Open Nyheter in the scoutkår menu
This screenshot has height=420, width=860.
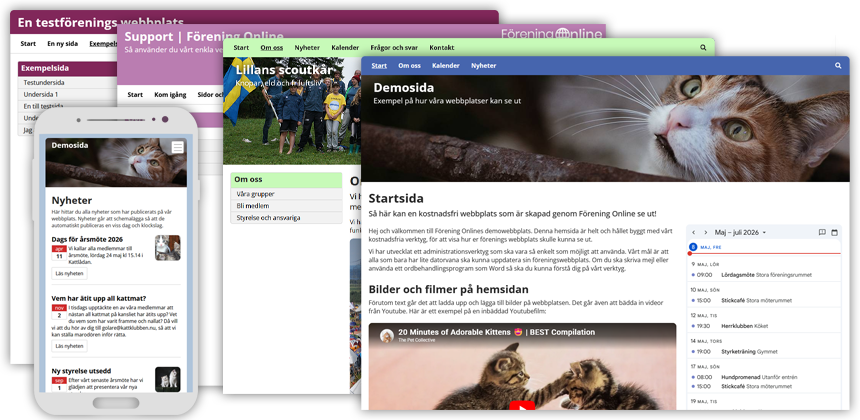(x=307, y=48)
